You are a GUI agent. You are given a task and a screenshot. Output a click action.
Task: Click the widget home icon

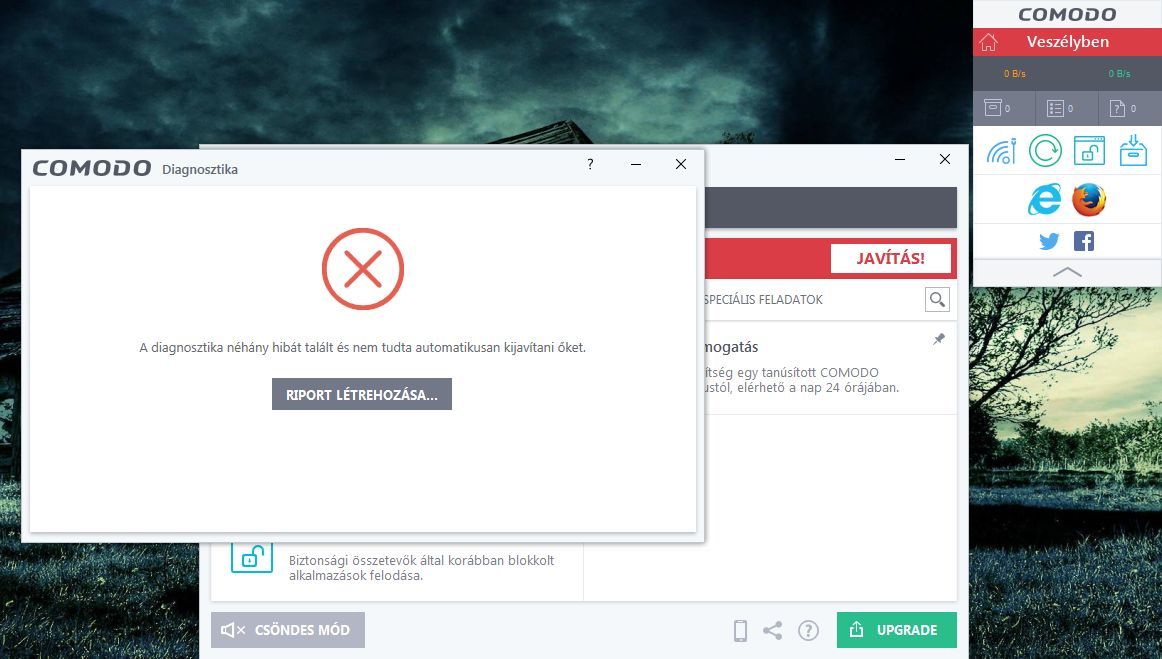tap(989, 42)
